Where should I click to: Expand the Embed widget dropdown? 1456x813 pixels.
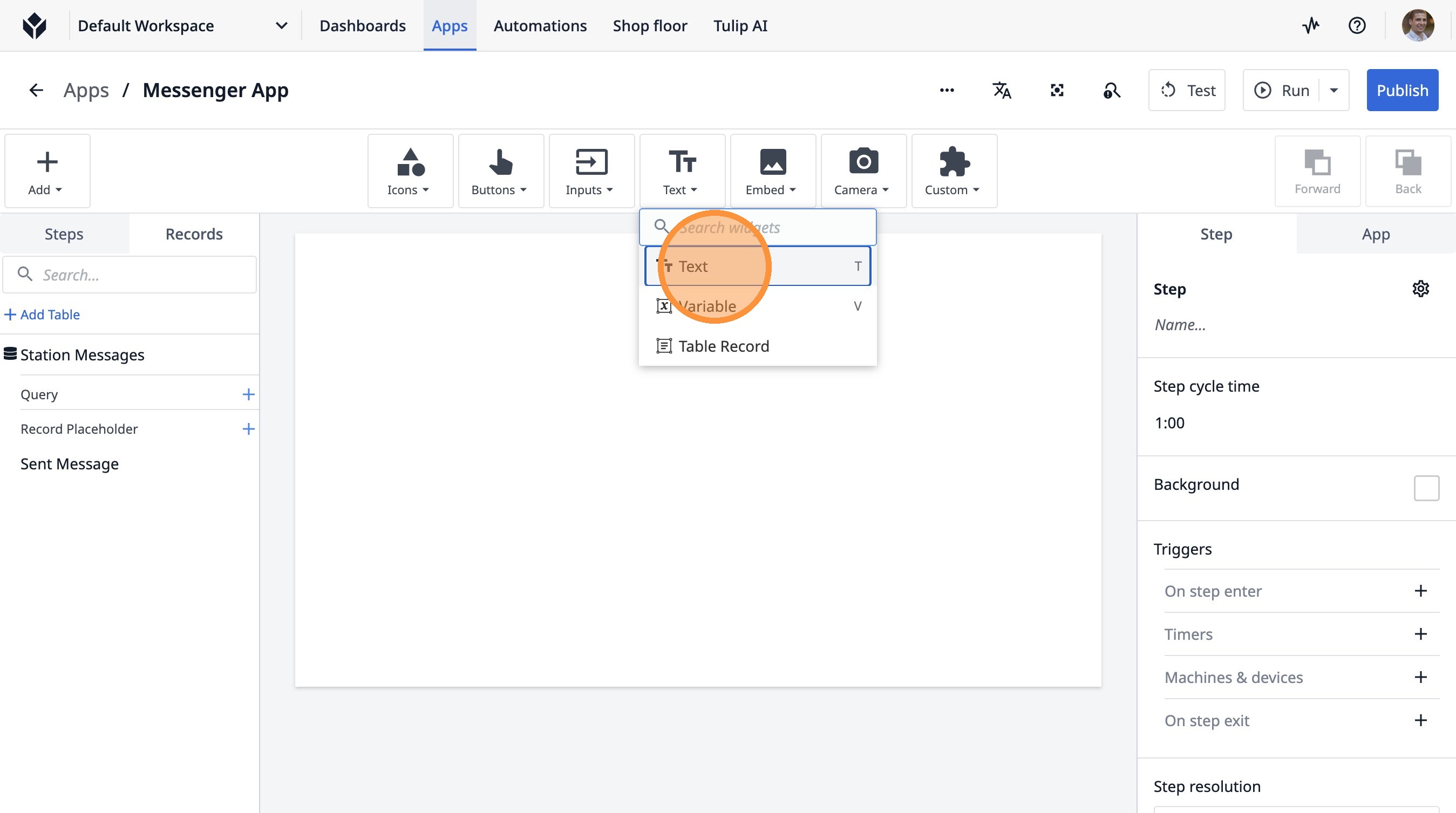[x=772, y=171]
